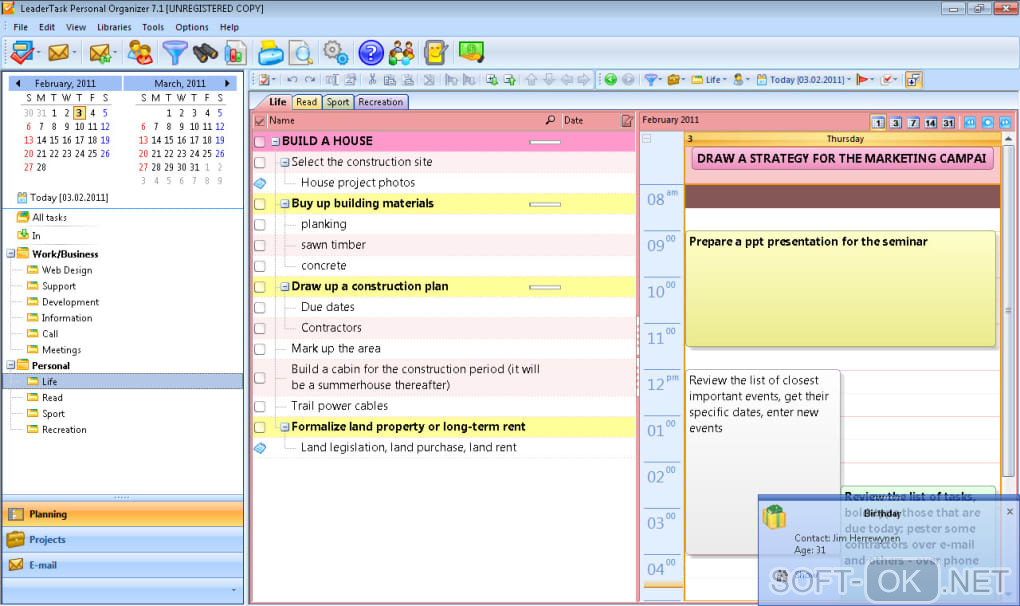Click the highlighted panel layout icon at toolbar end
This screenshot has width=1020, height=606.
coord(913,79)
